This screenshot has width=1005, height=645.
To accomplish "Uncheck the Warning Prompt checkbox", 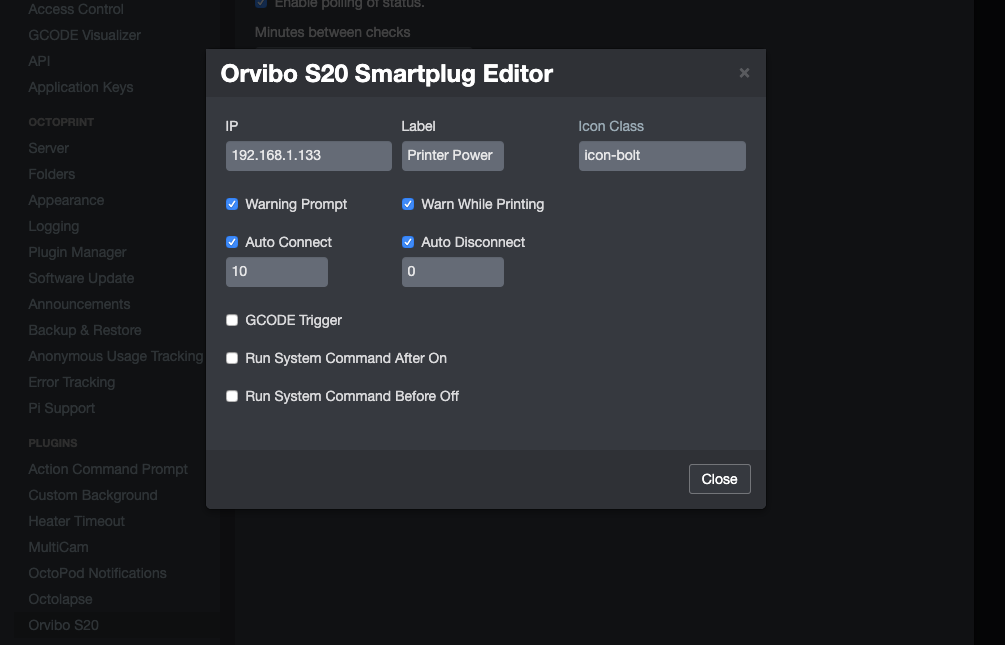I will [x=232, y=204].
